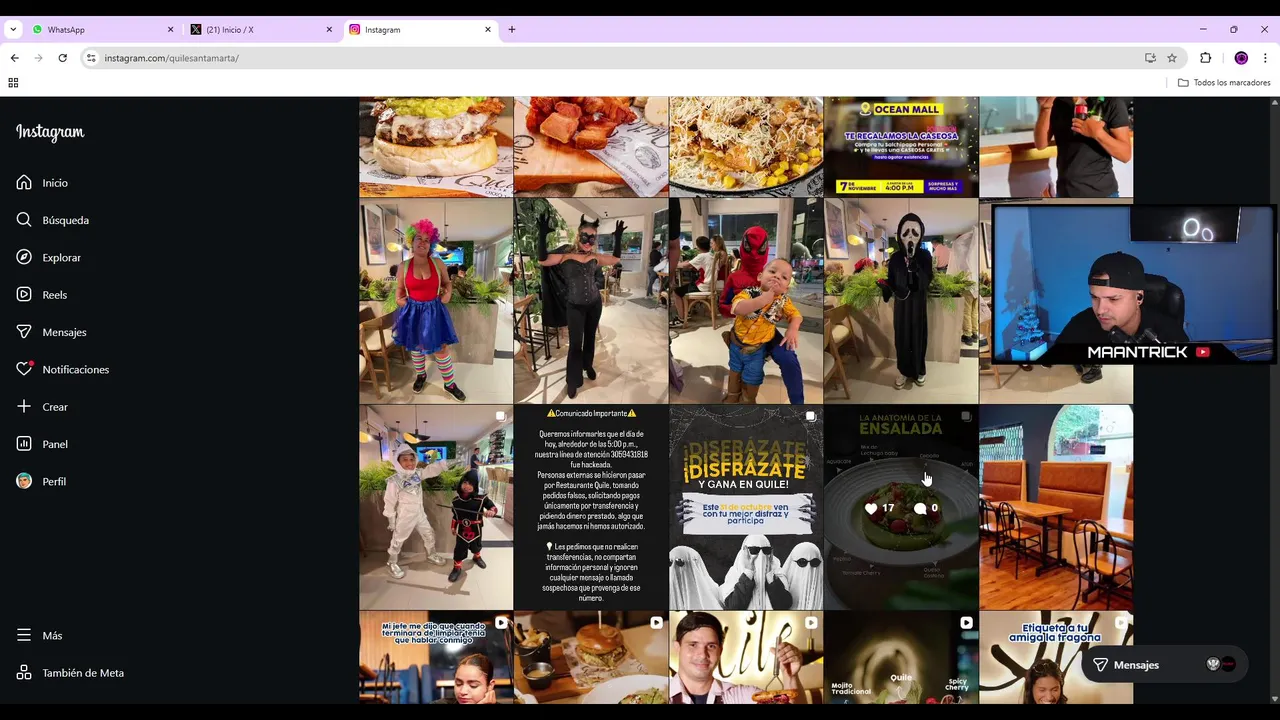Close the WhatsApp tab

point(170,30)
